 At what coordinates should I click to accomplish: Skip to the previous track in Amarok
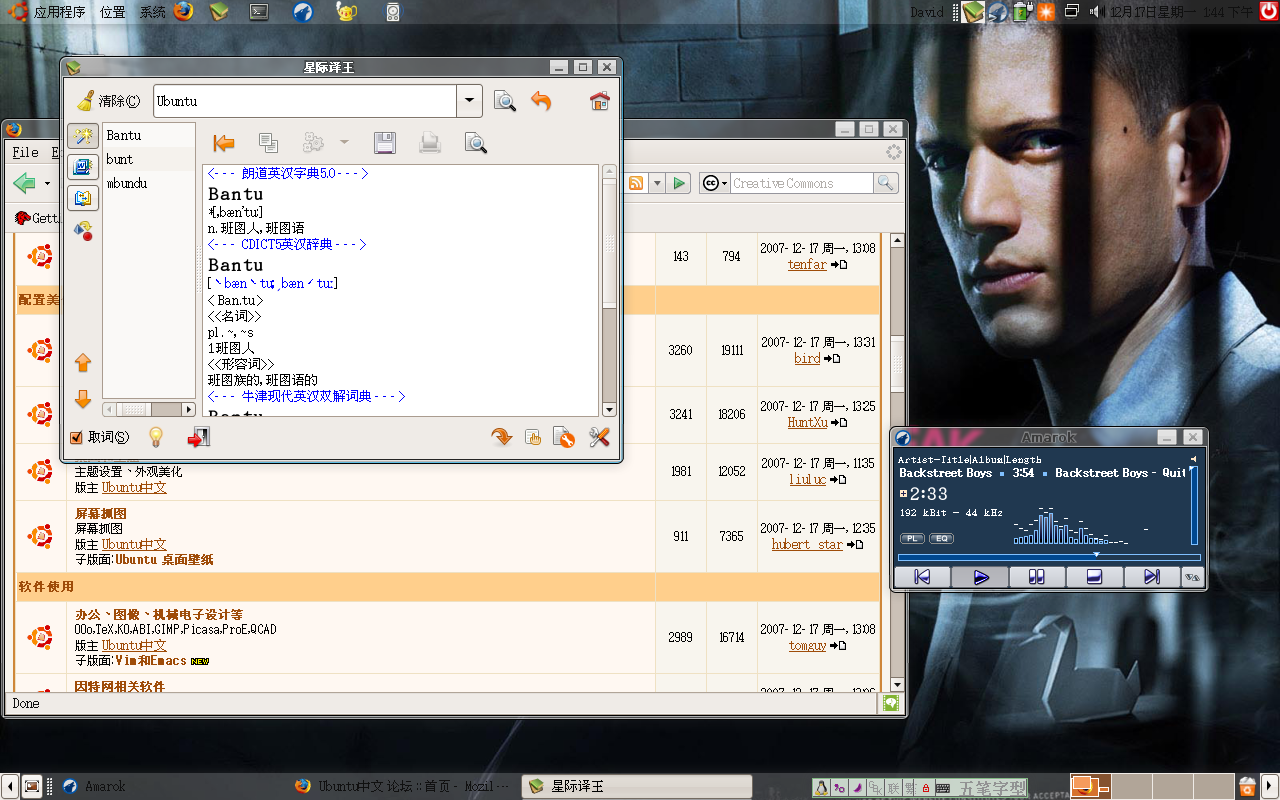tap(922, 577)
